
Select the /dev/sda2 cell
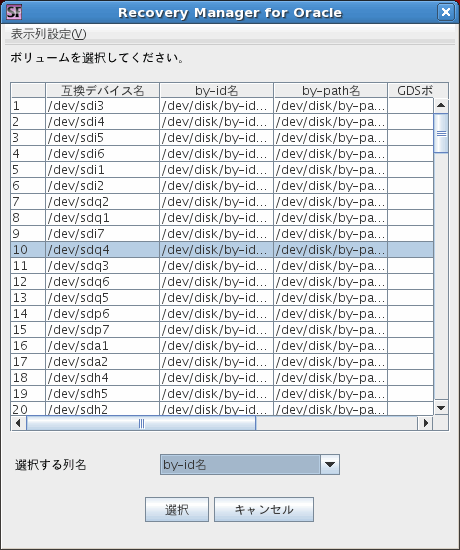pyautogui.click(x=102, y=362)
